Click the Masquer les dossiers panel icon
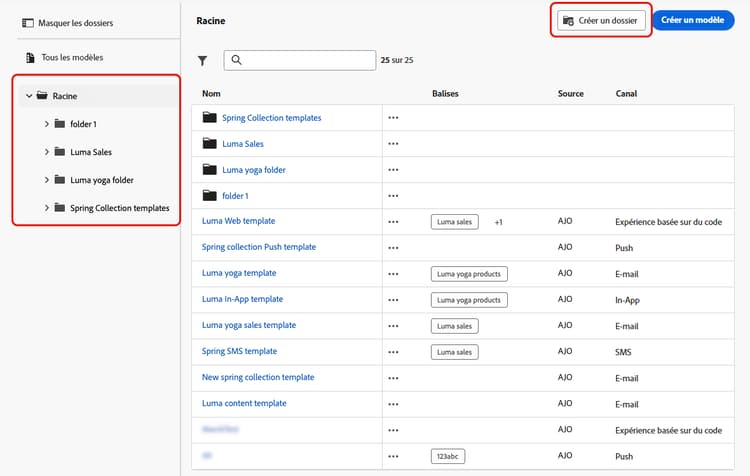Image resolution: width=750 pixels, height=476 pixels. click(28, 22)
